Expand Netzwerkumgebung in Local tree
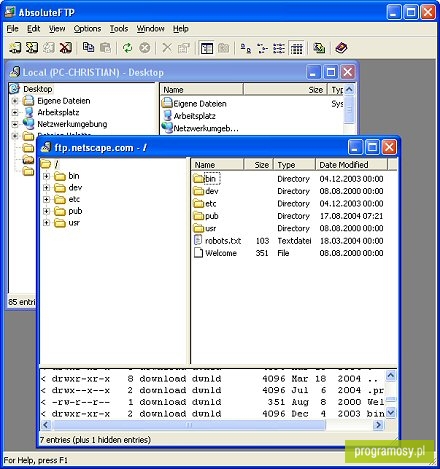Viewport: 440px width, 469px height. click(x=15, y=124)
